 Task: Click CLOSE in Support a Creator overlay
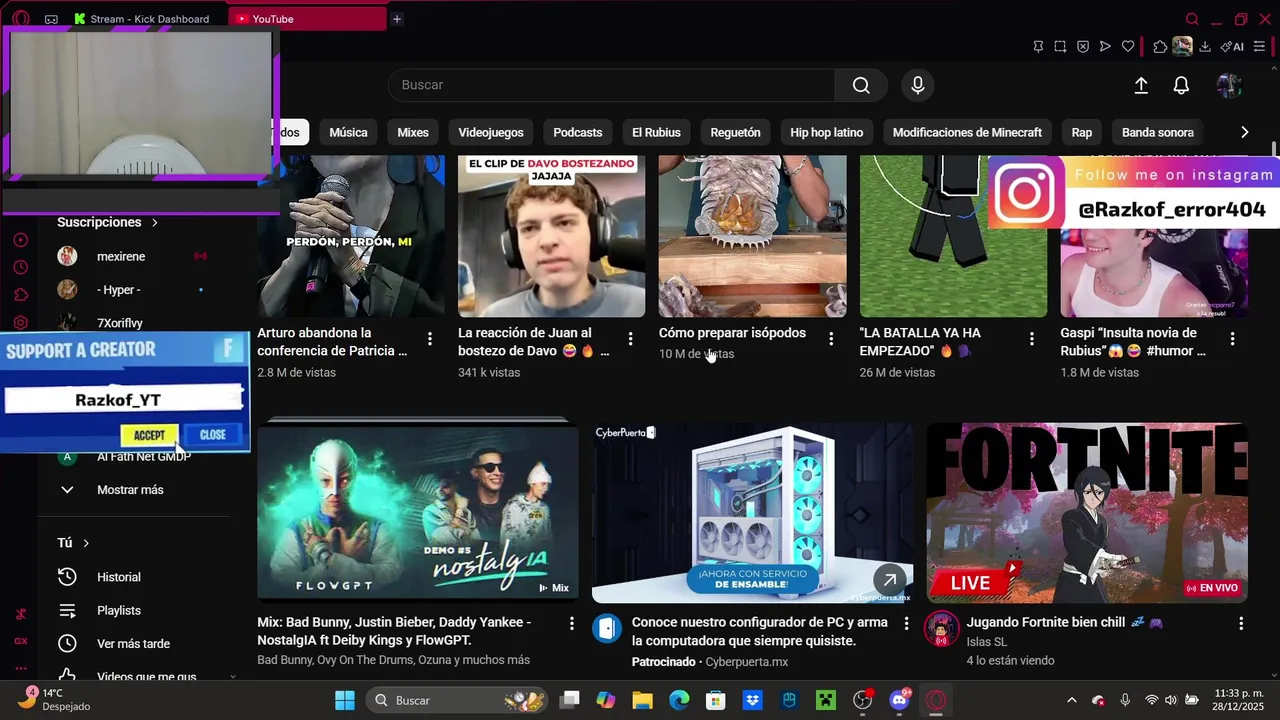[213, 435]
